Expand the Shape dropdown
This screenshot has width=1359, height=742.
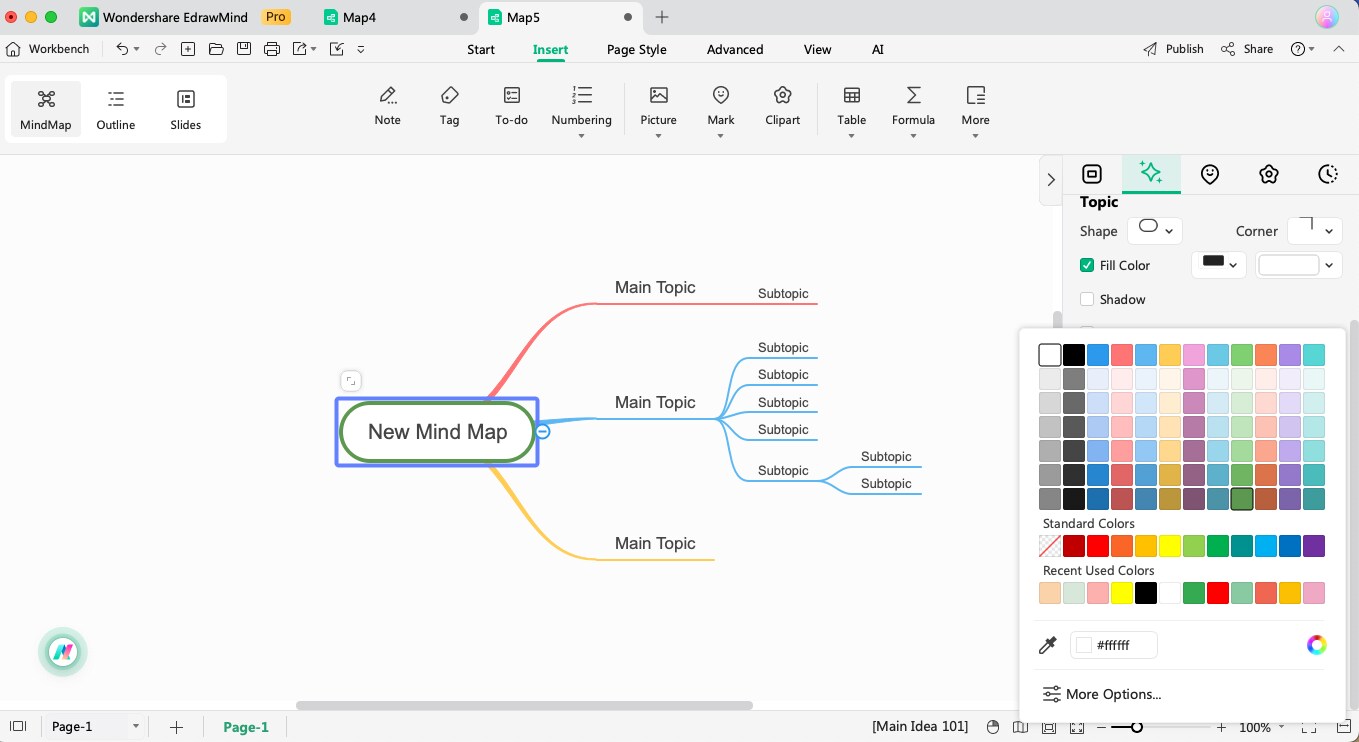tap(1155, 230)
